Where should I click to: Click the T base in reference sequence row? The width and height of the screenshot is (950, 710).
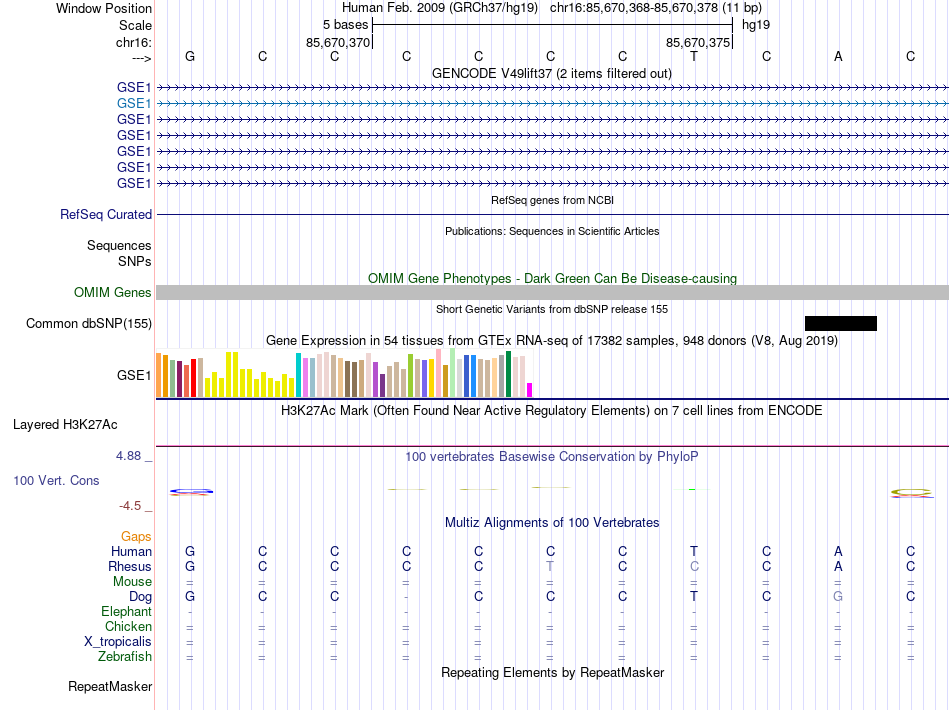click(694, 56)
